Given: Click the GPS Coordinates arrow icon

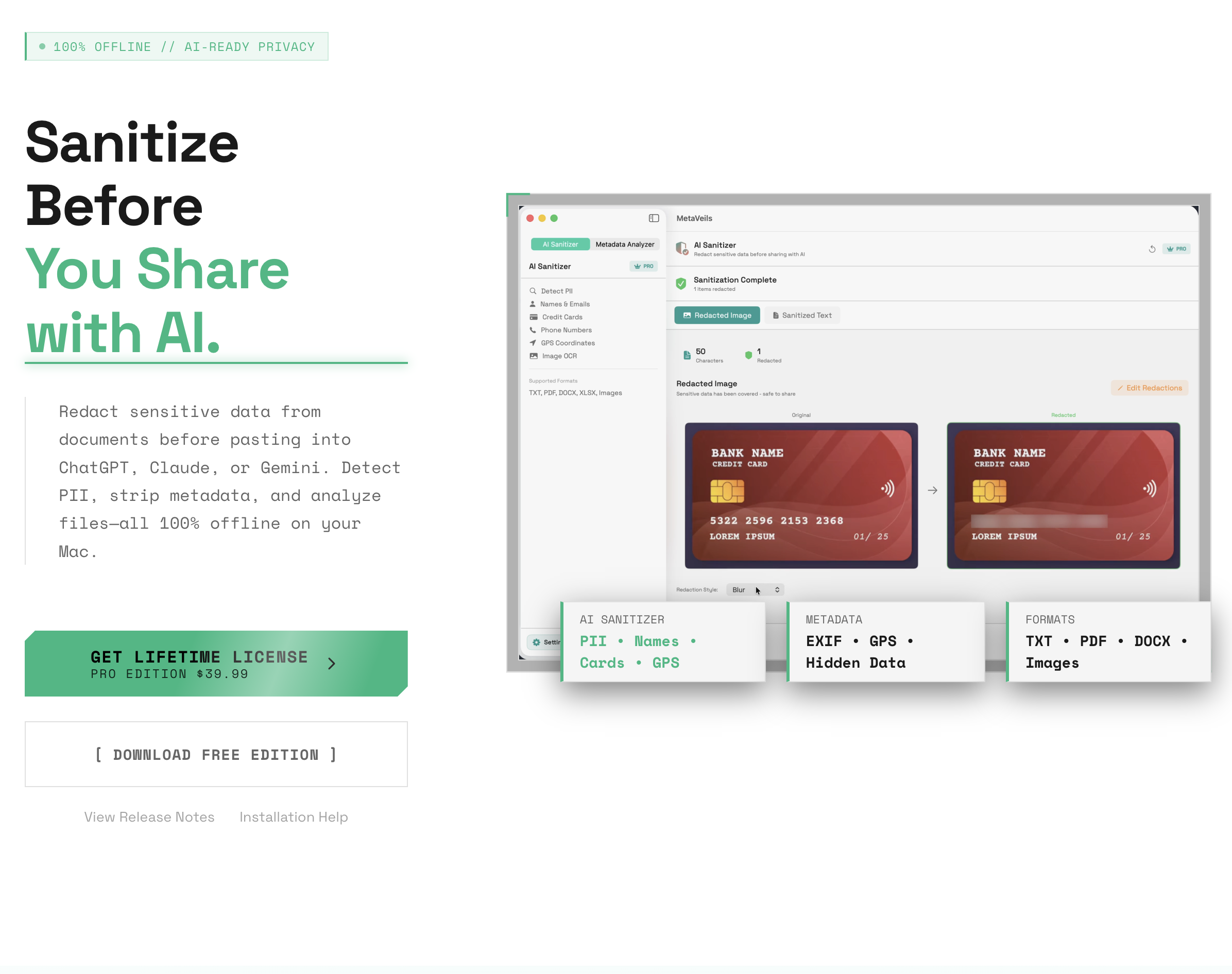Looking at the screenshot, I should 533,343.
